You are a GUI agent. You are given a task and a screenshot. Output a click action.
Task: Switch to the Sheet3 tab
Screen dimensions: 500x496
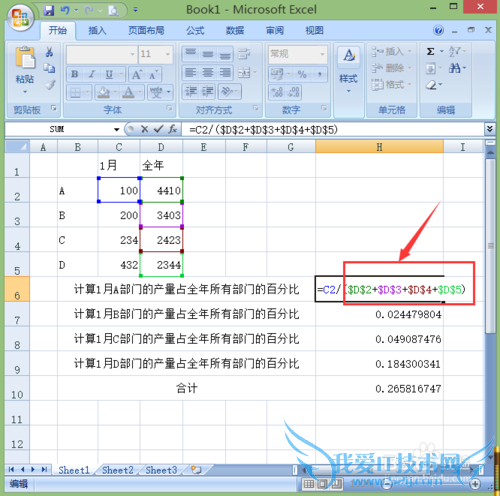161,470
